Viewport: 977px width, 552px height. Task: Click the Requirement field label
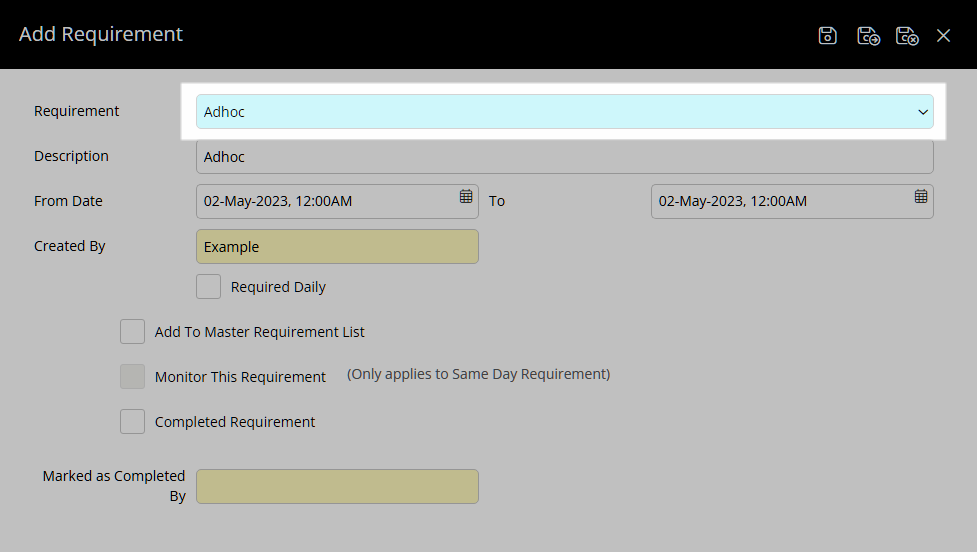point(77,111)
